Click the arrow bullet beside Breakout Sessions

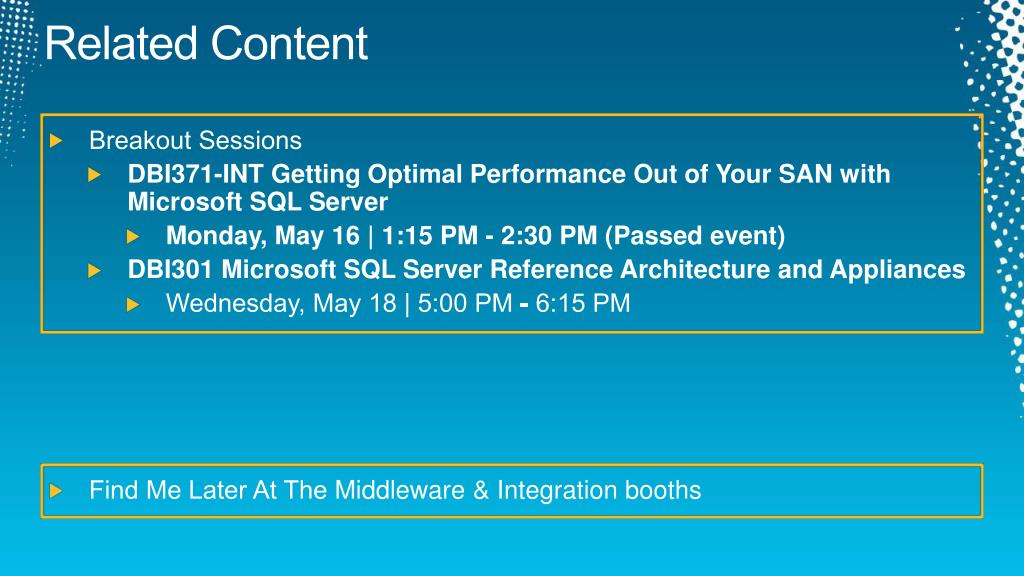pyautogui.click(x=56, y=140)
